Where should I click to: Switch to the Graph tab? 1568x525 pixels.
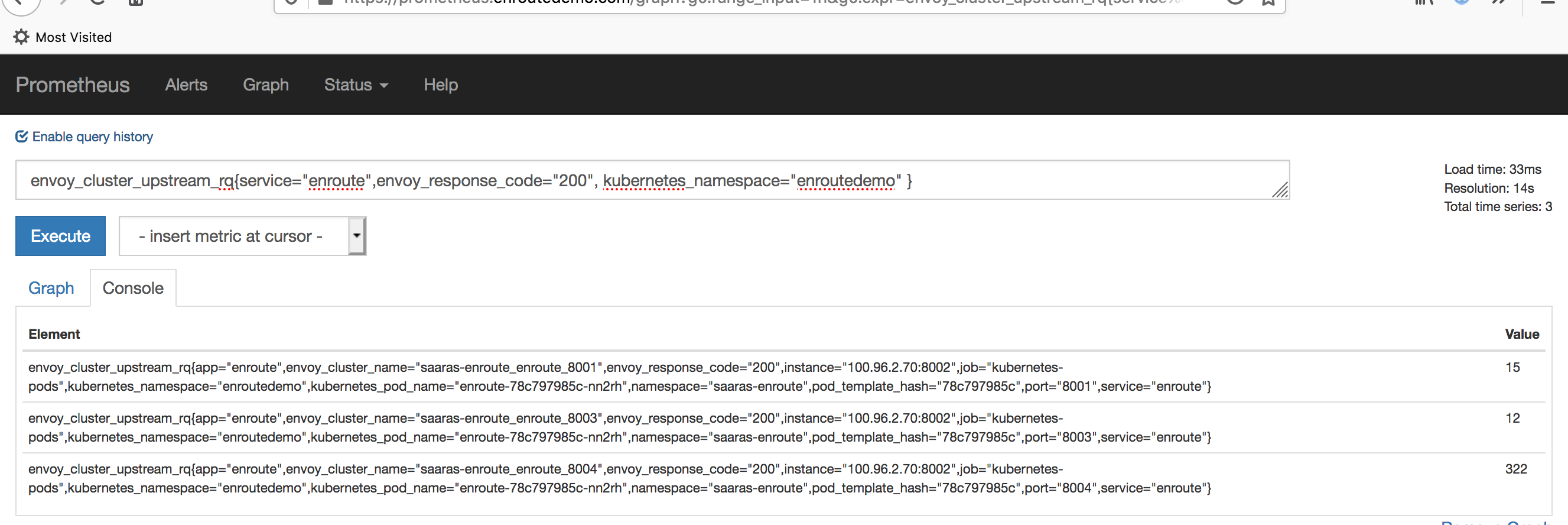51,288
